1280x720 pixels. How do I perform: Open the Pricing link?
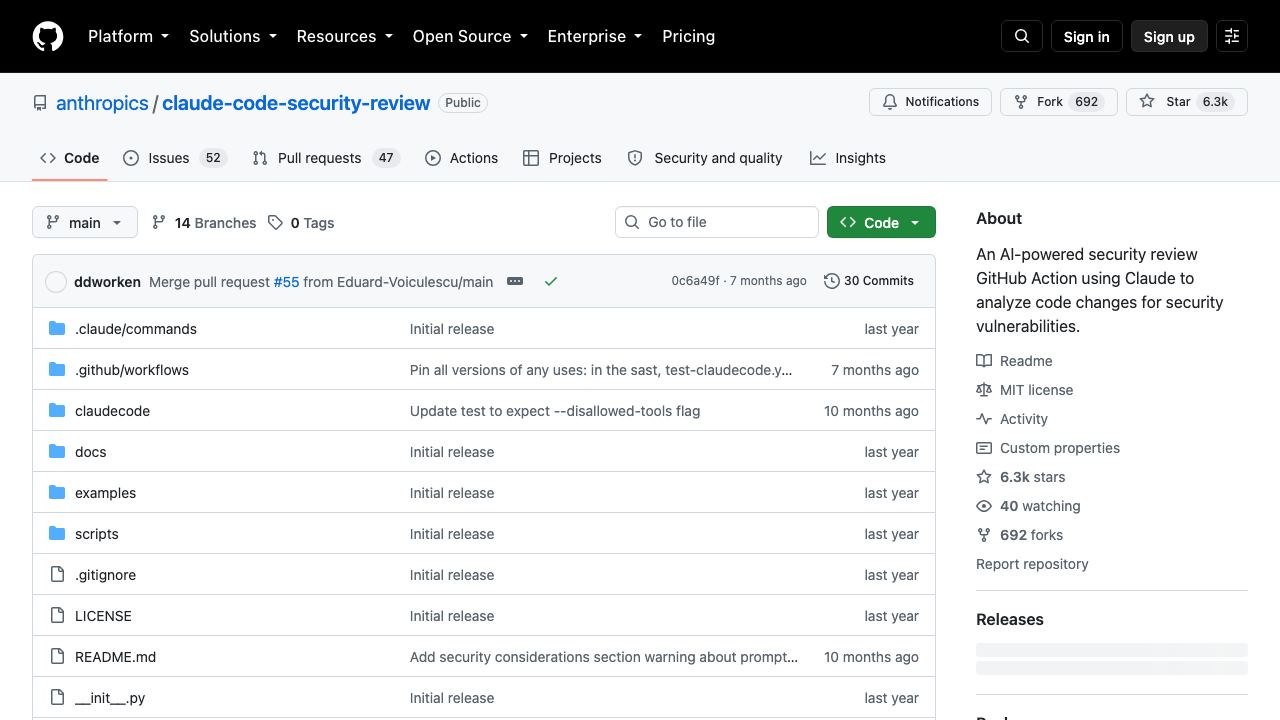(689, 36)
